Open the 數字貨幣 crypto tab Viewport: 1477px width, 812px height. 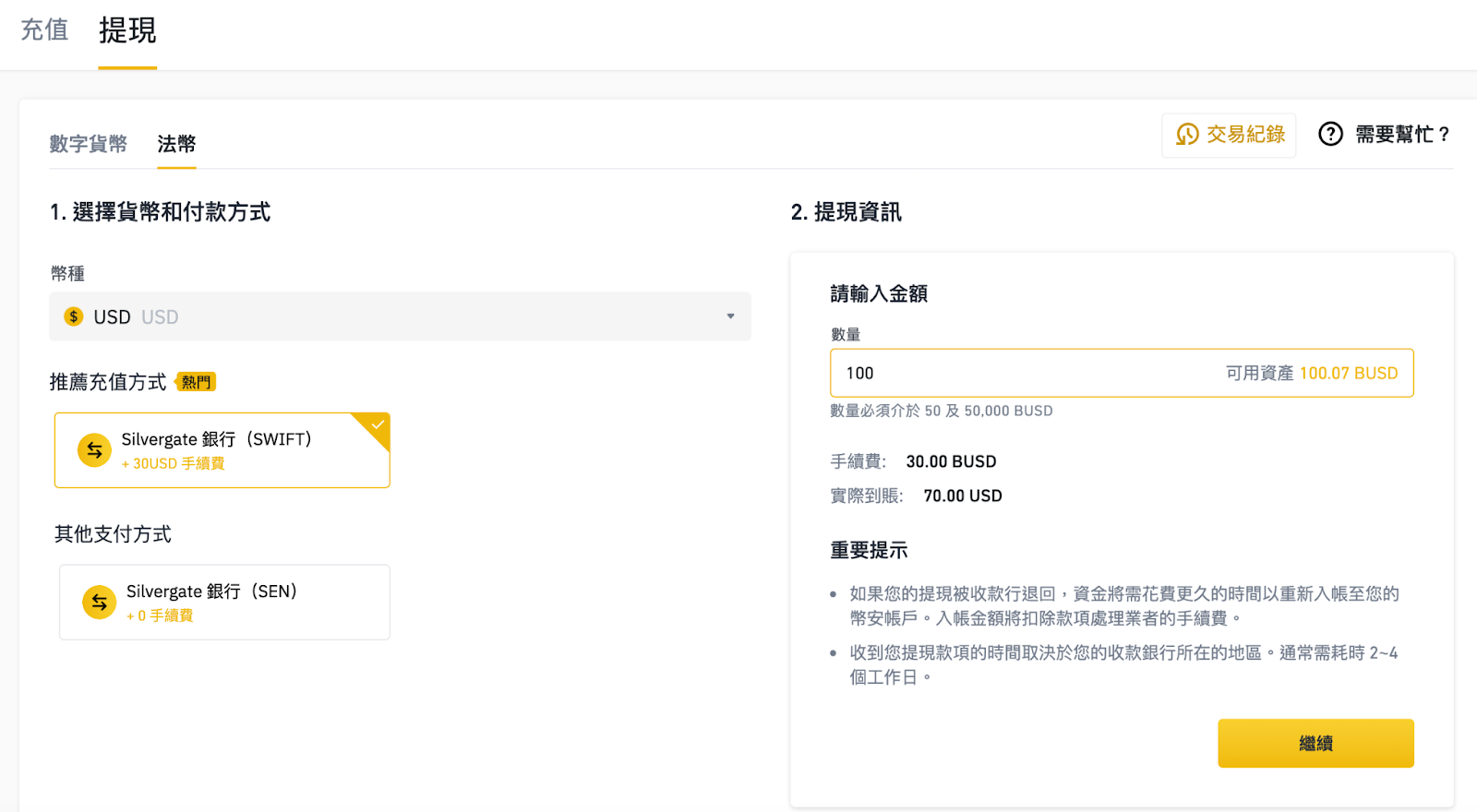(x=89, y=144)
